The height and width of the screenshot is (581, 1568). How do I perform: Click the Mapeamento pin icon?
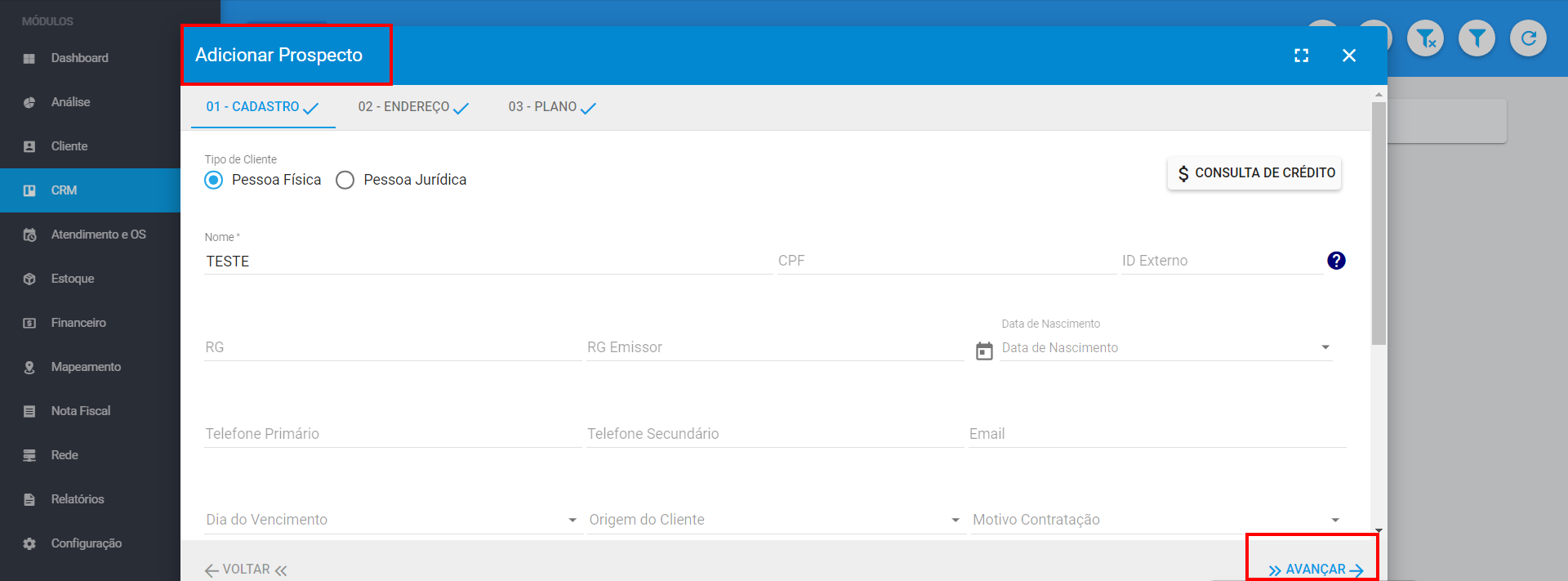[x=29, y=367]
